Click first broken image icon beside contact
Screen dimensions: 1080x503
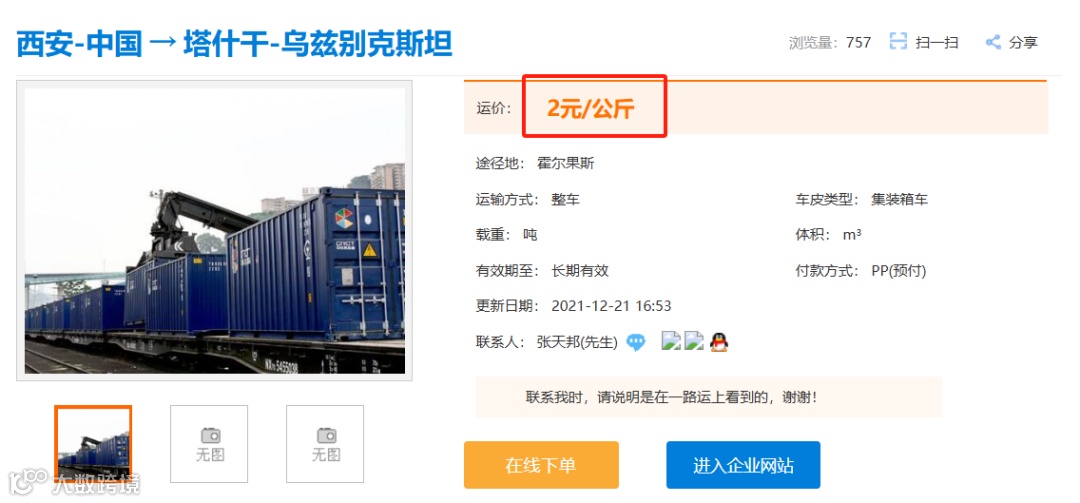click(x=672, y=342)
